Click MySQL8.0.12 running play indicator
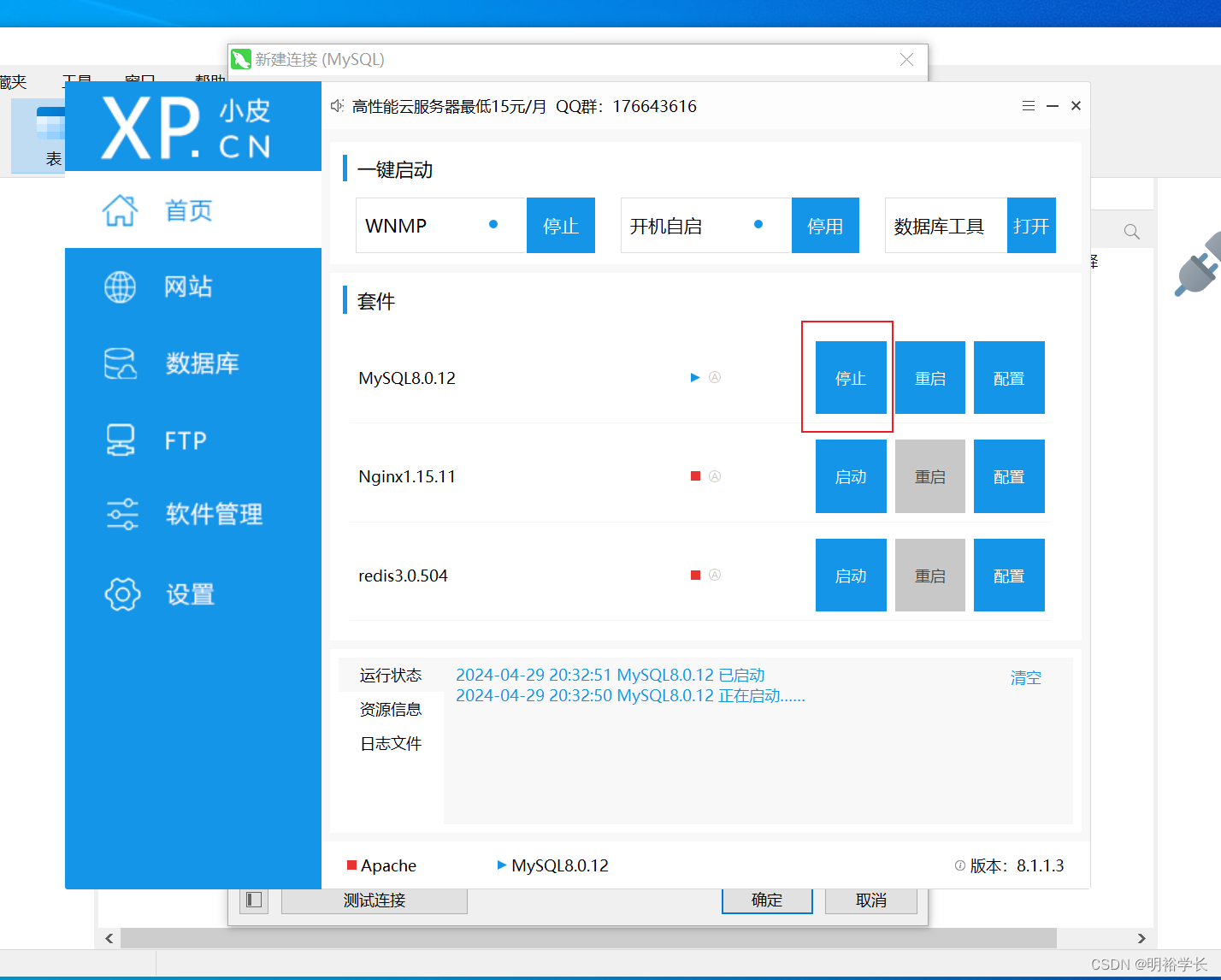 pos(695,377)
